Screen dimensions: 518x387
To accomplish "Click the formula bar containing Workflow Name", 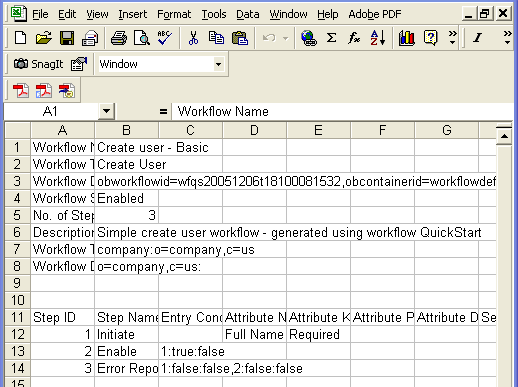I will click(342, 111).
